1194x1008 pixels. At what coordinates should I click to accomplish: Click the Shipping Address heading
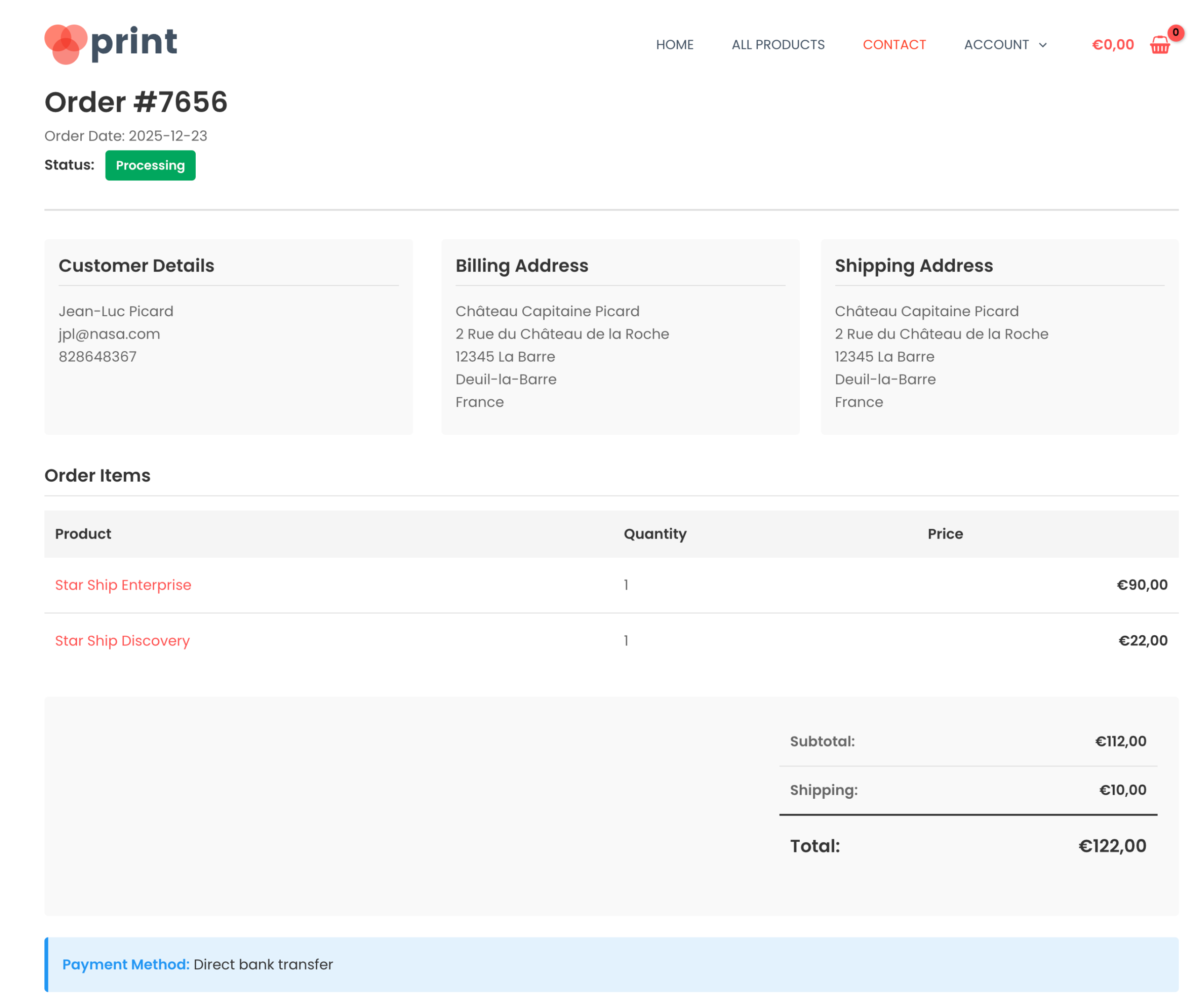[913, 265]
